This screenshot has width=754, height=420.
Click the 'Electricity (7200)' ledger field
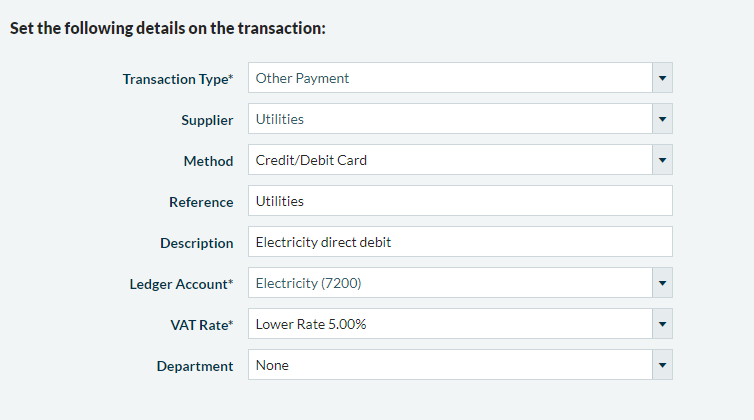point(449,284)
